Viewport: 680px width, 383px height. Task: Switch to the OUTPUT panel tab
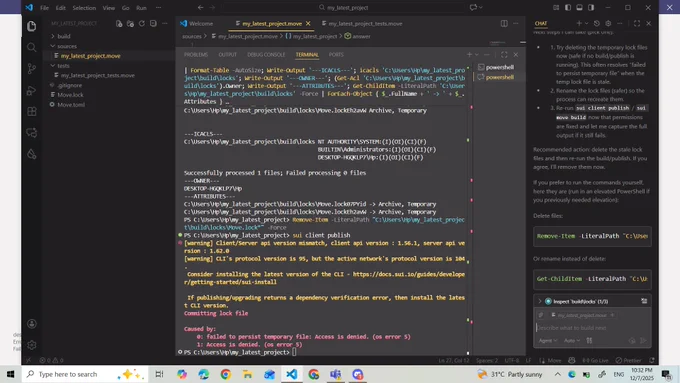coord(227,55)
